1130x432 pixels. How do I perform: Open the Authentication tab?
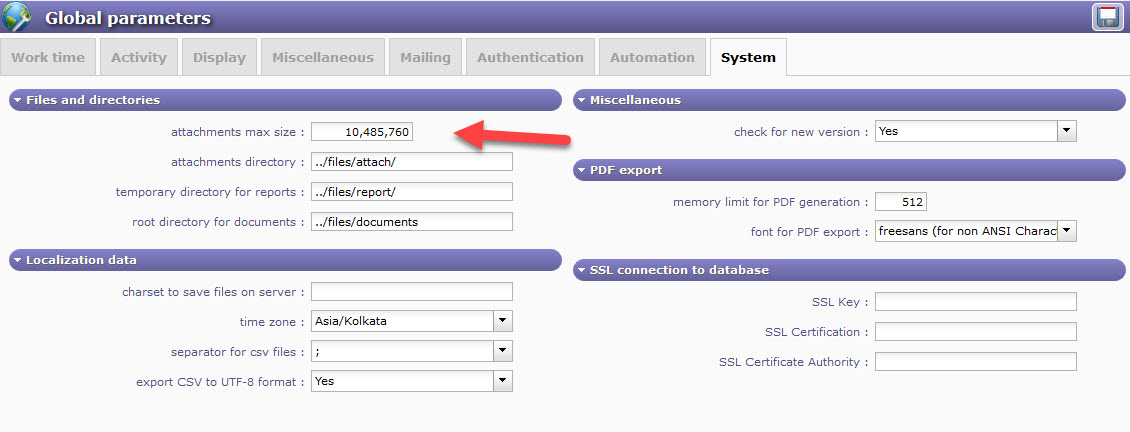pos(530,57)
